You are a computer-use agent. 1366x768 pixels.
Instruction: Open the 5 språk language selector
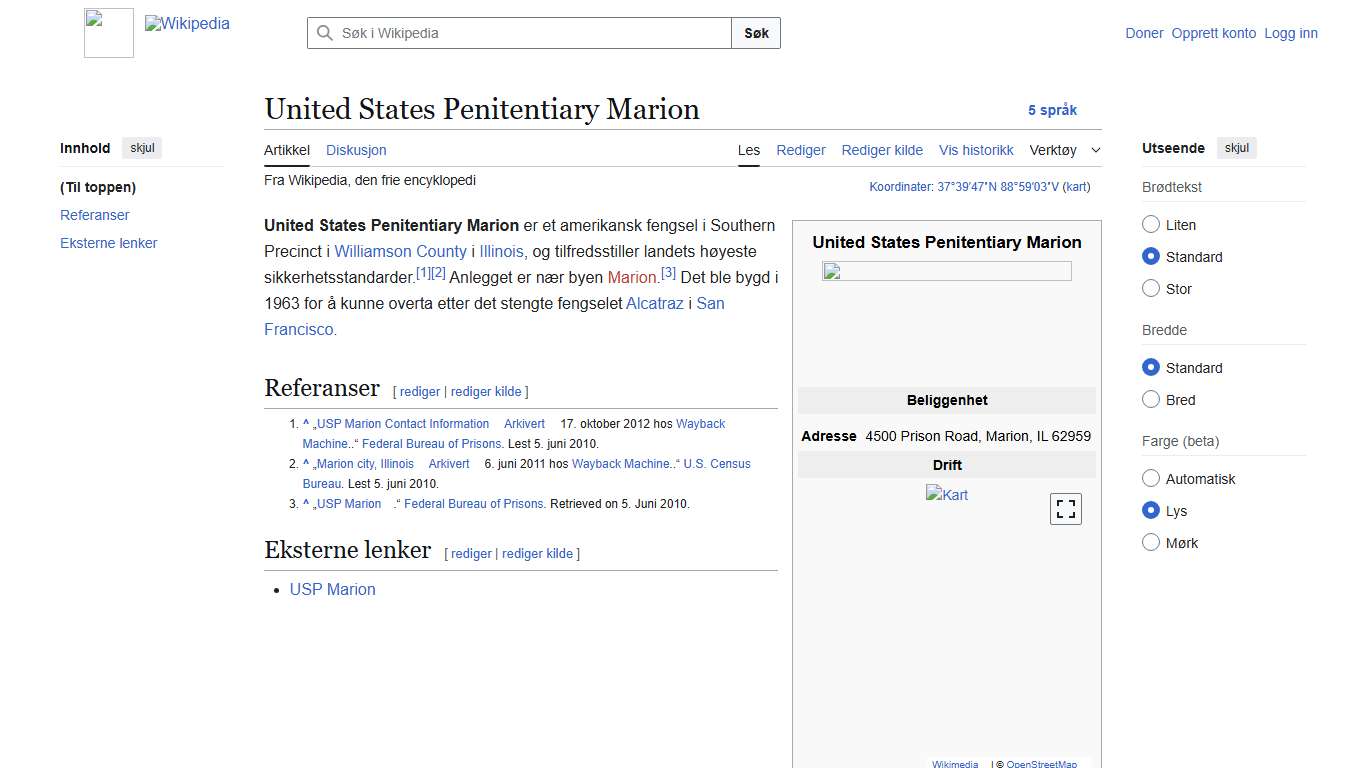pos(1053,110)
